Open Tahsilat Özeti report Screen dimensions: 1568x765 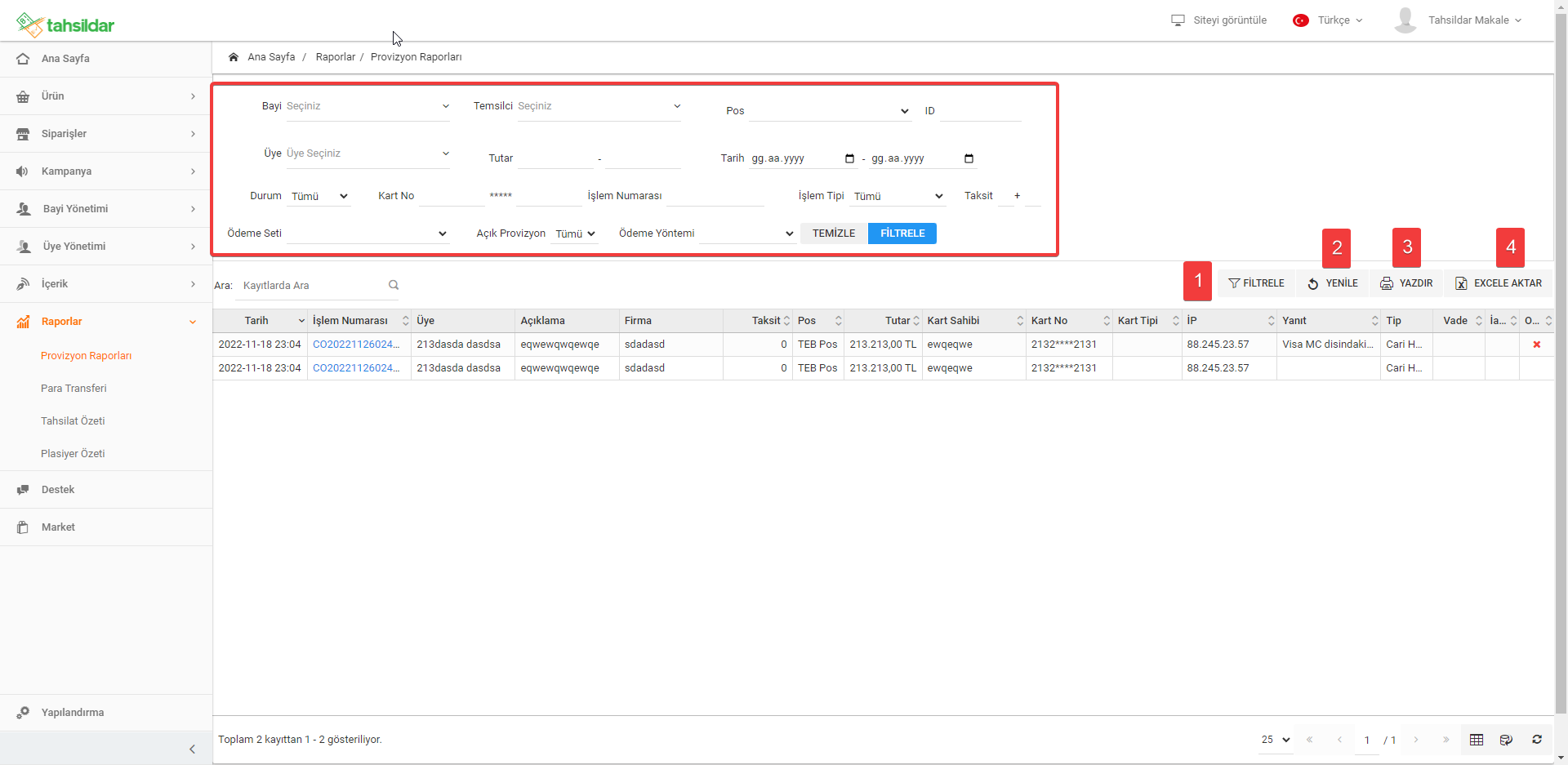click(x=73, y=421)
